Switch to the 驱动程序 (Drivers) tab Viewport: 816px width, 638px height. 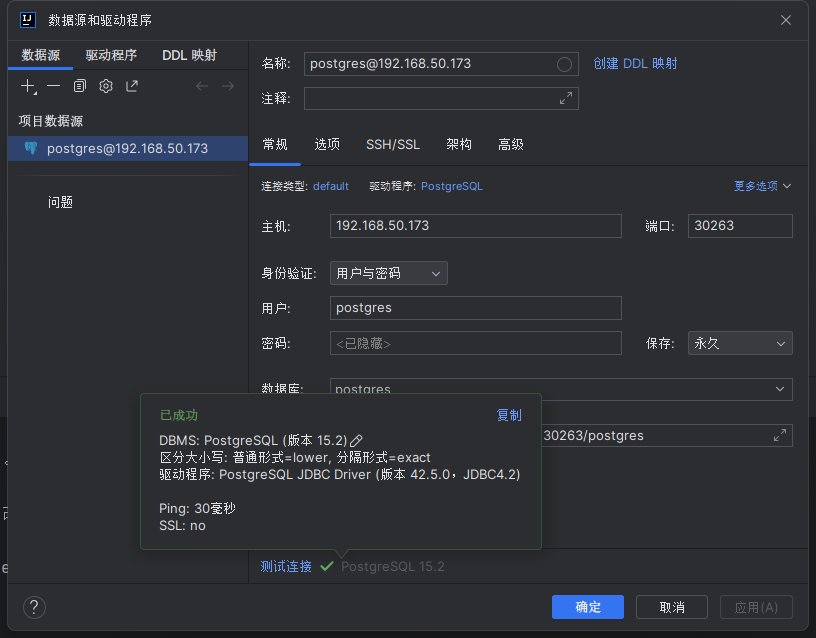(111, 56)
